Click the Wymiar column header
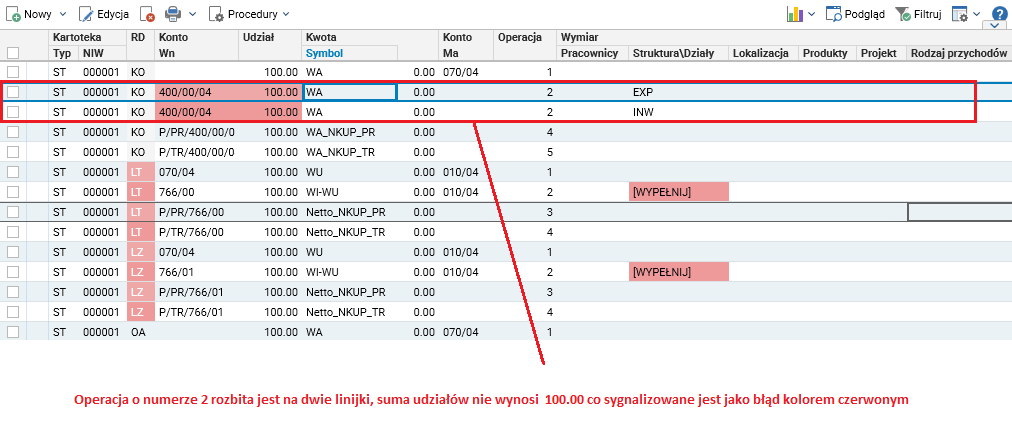The width and height of the screenshot is (1012, 438). (x=784, y=37)
